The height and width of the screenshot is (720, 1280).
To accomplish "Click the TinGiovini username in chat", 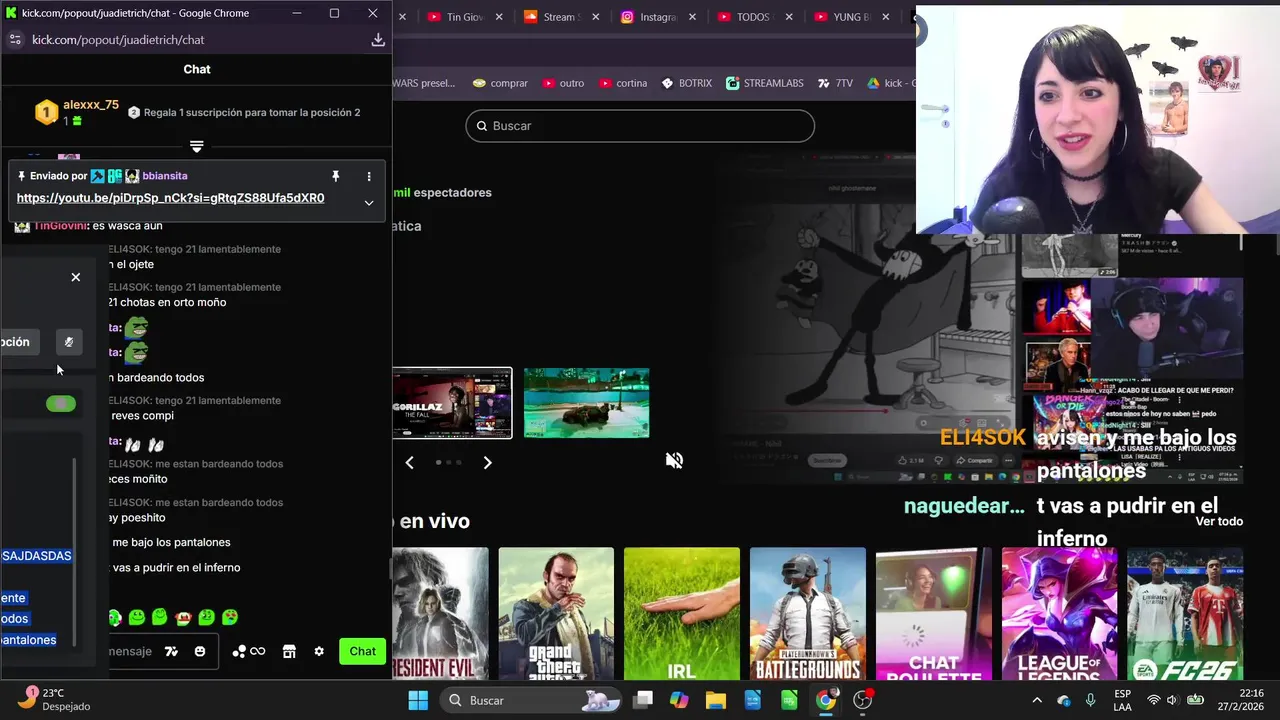I will [60, 226].
